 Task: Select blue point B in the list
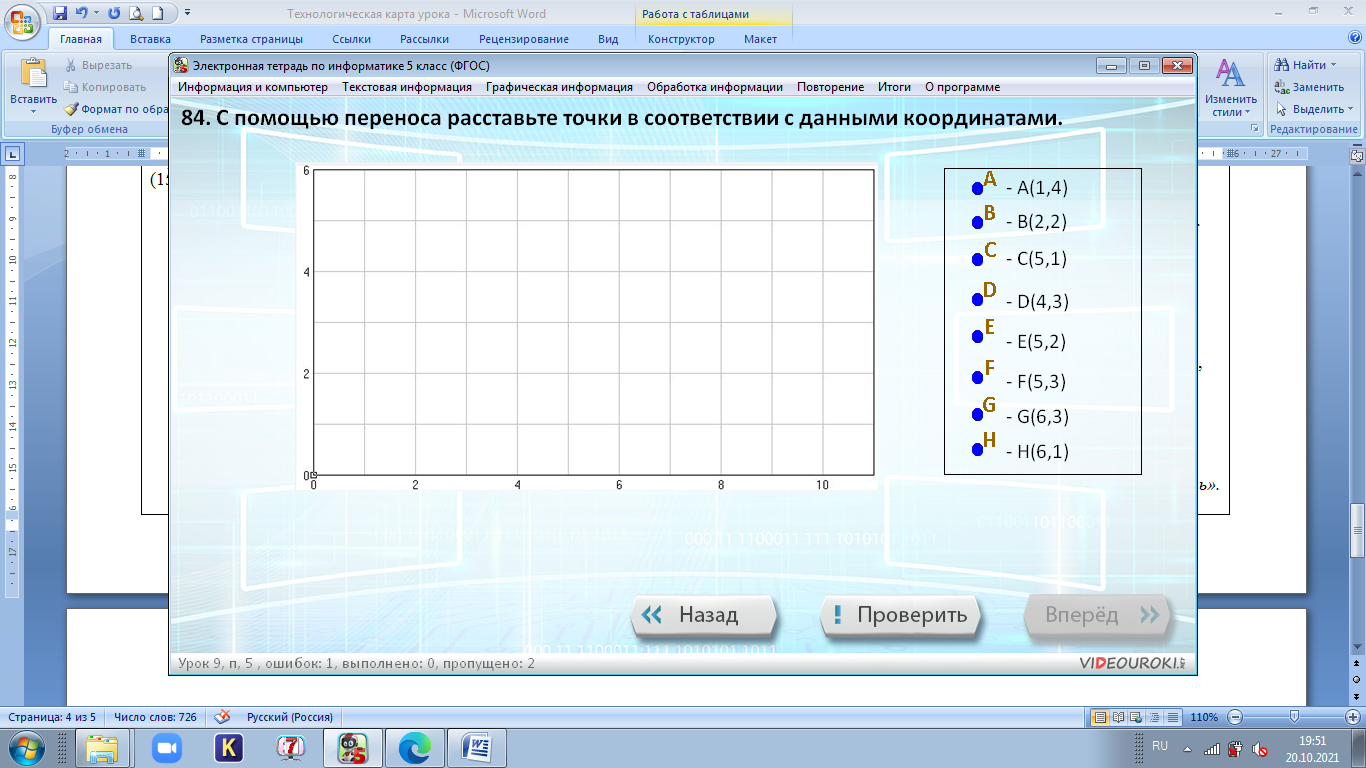coord(978,222)
